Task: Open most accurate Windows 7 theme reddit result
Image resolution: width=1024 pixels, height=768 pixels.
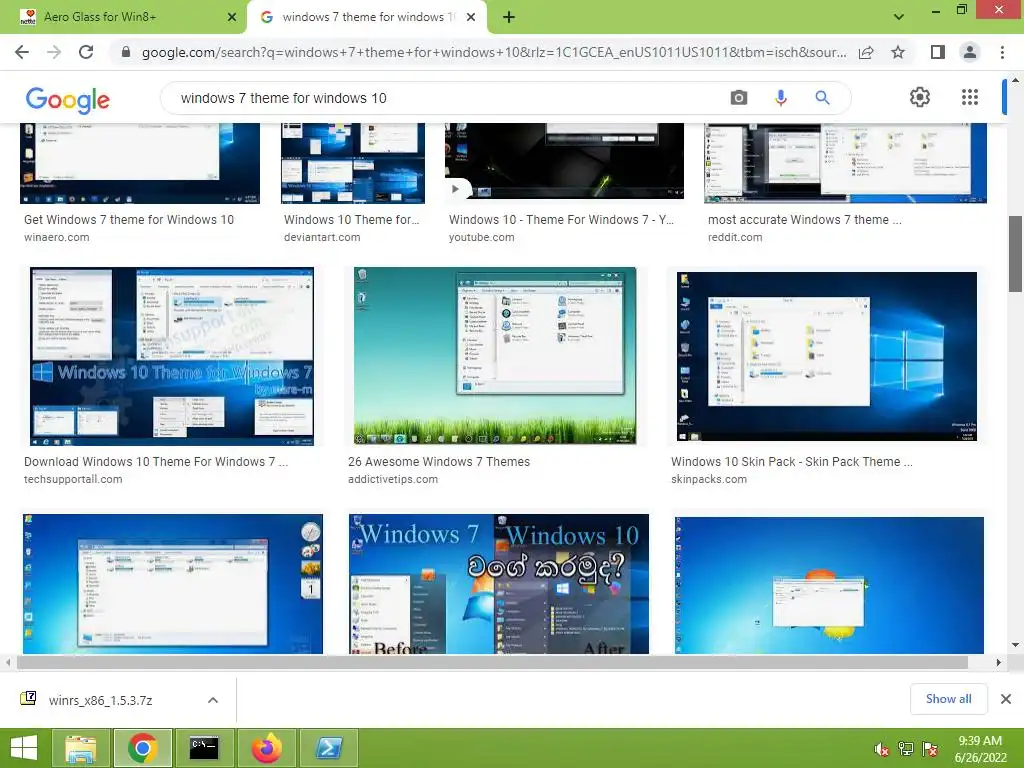Action: coord(805,220)
